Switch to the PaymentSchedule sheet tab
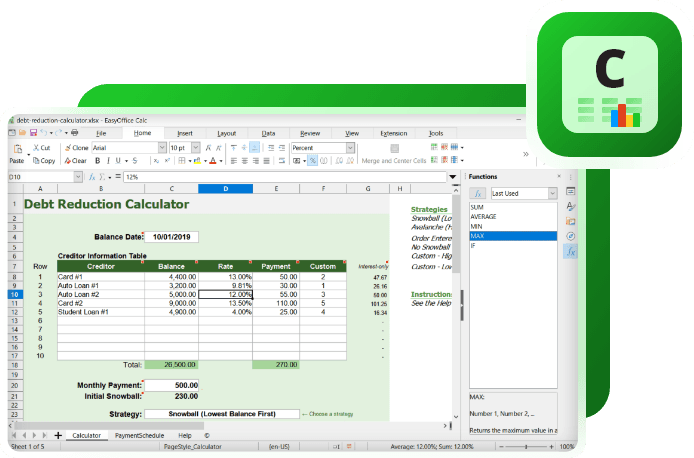 point(139,436)
